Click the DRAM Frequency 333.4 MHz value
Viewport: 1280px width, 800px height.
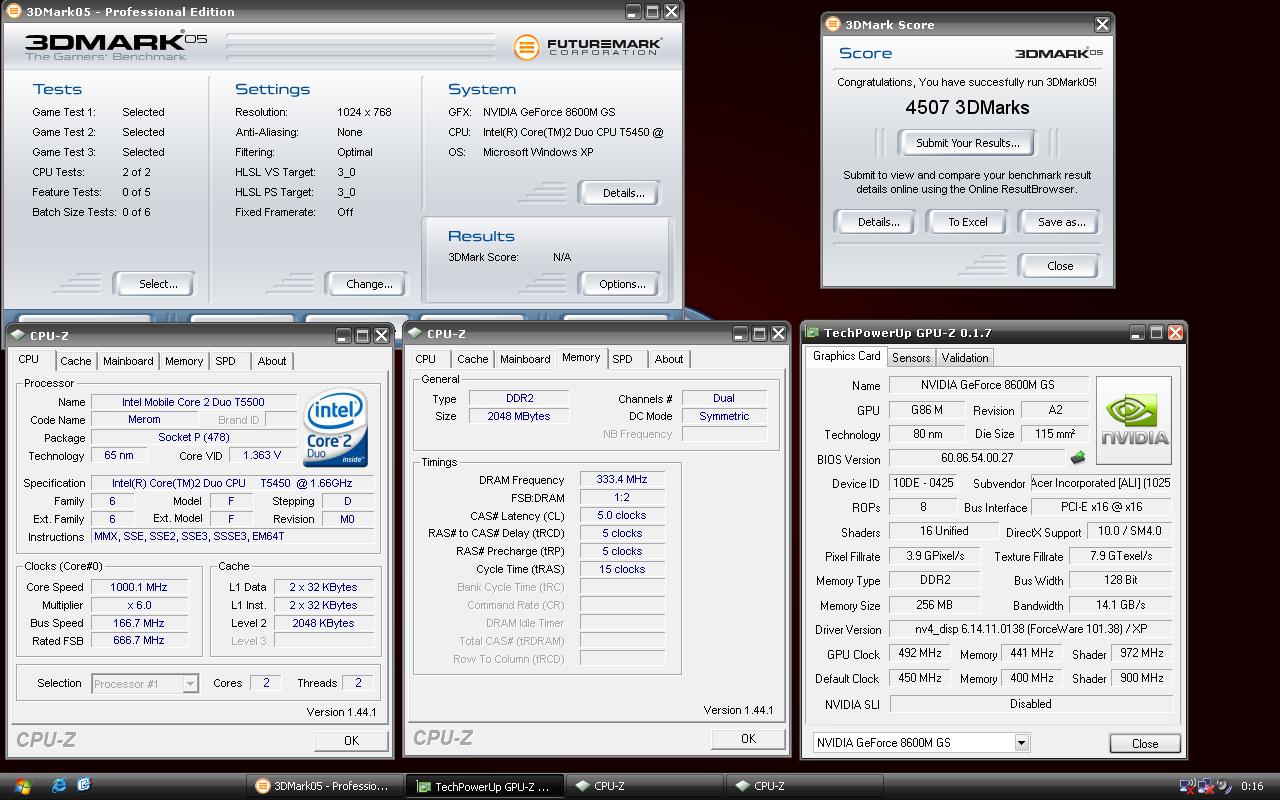point(622,480)
